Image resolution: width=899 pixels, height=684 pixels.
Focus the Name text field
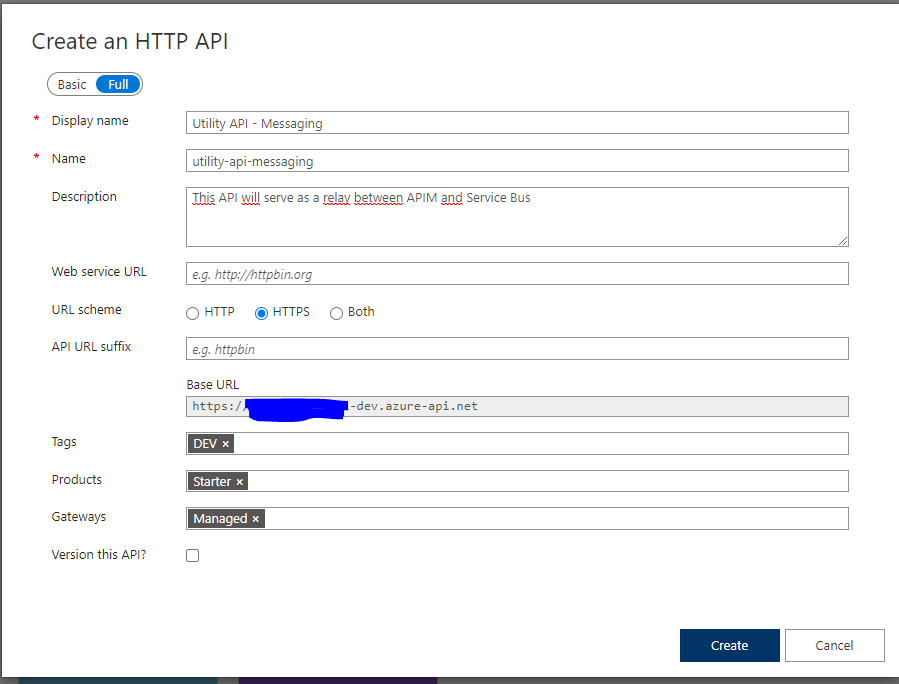tap(517, 161)
